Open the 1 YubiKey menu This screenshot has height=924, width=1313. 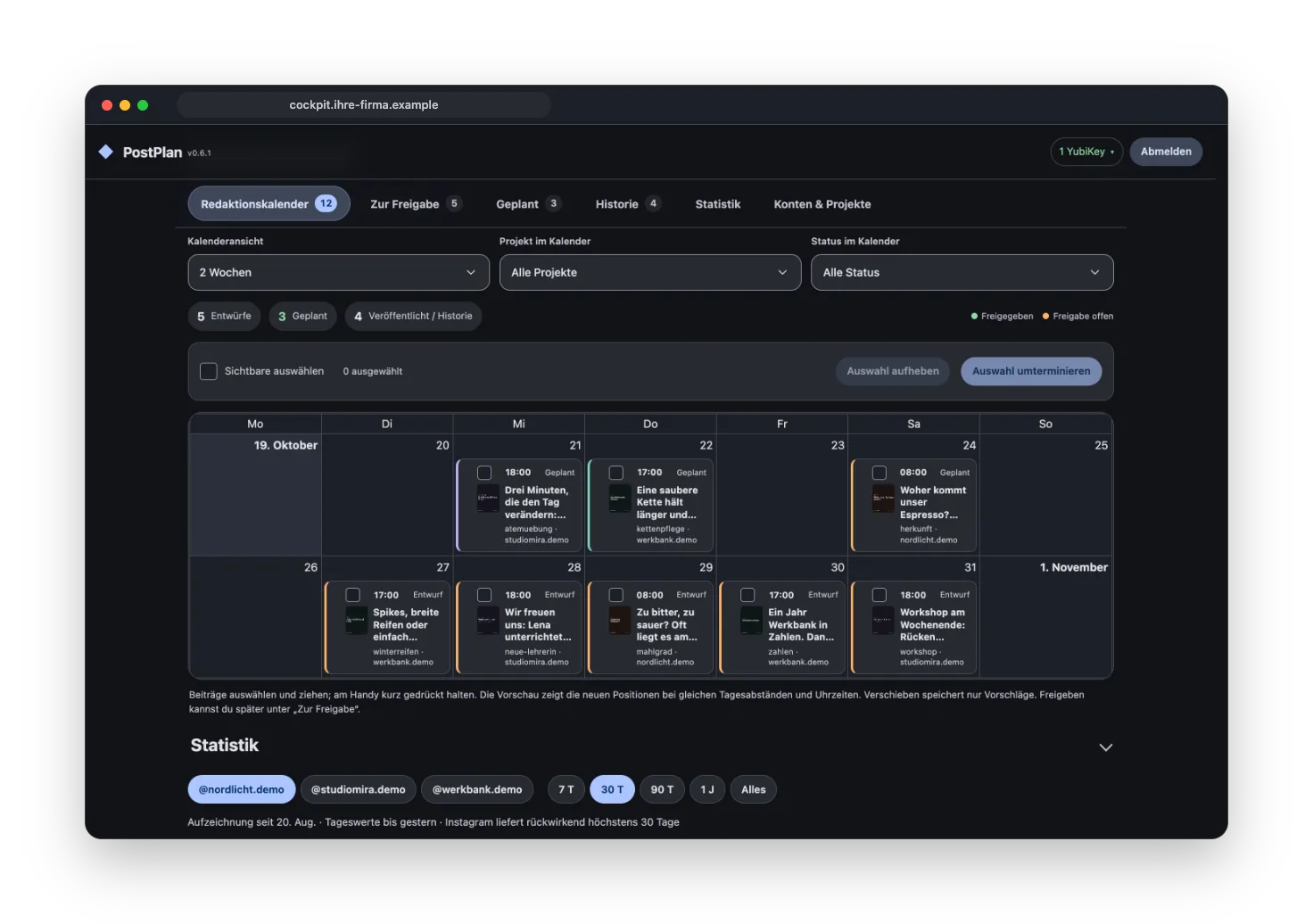pos(1086,152)
